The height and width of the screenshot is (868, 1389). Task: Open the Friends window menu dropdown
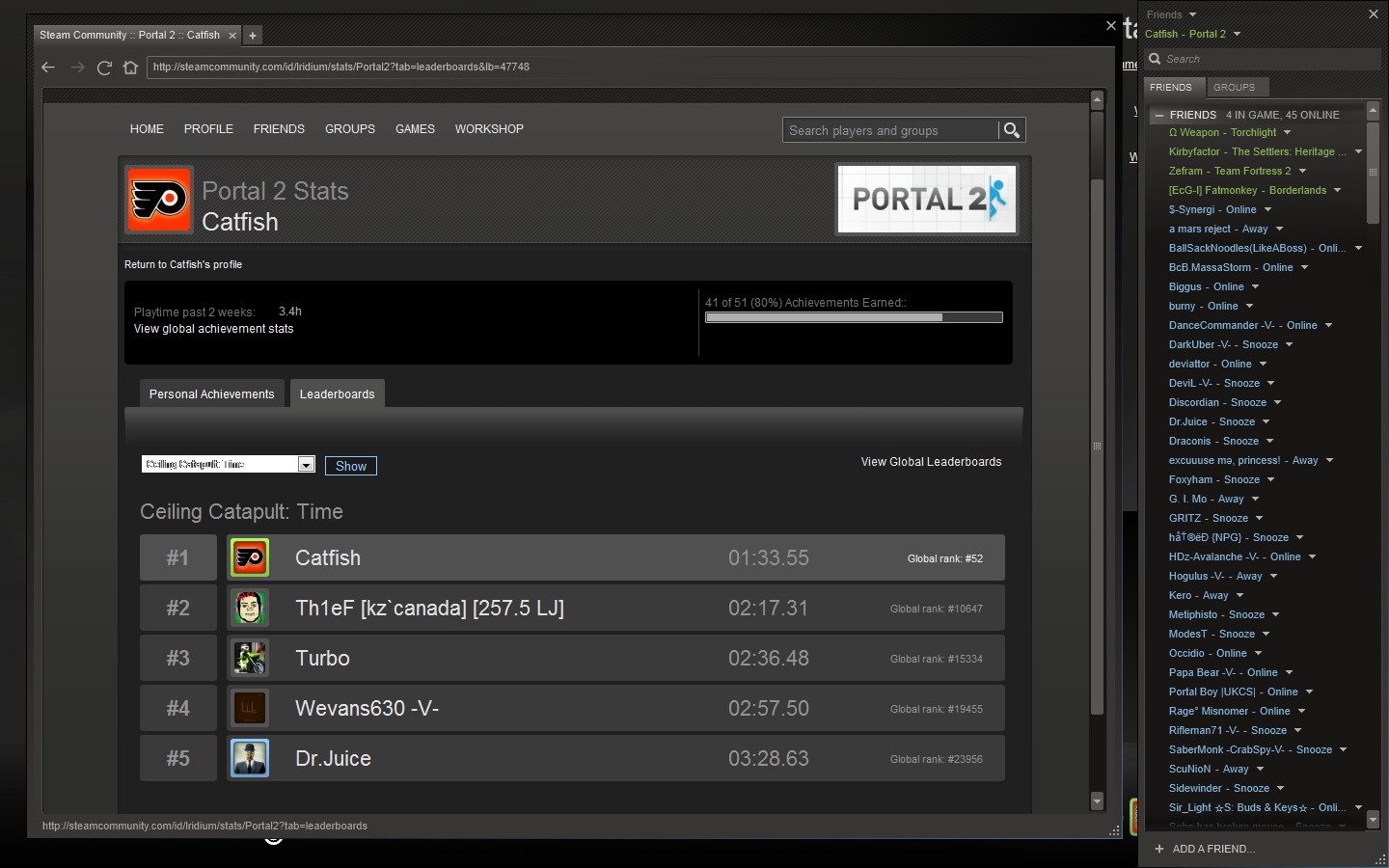tap(1192, 14)
